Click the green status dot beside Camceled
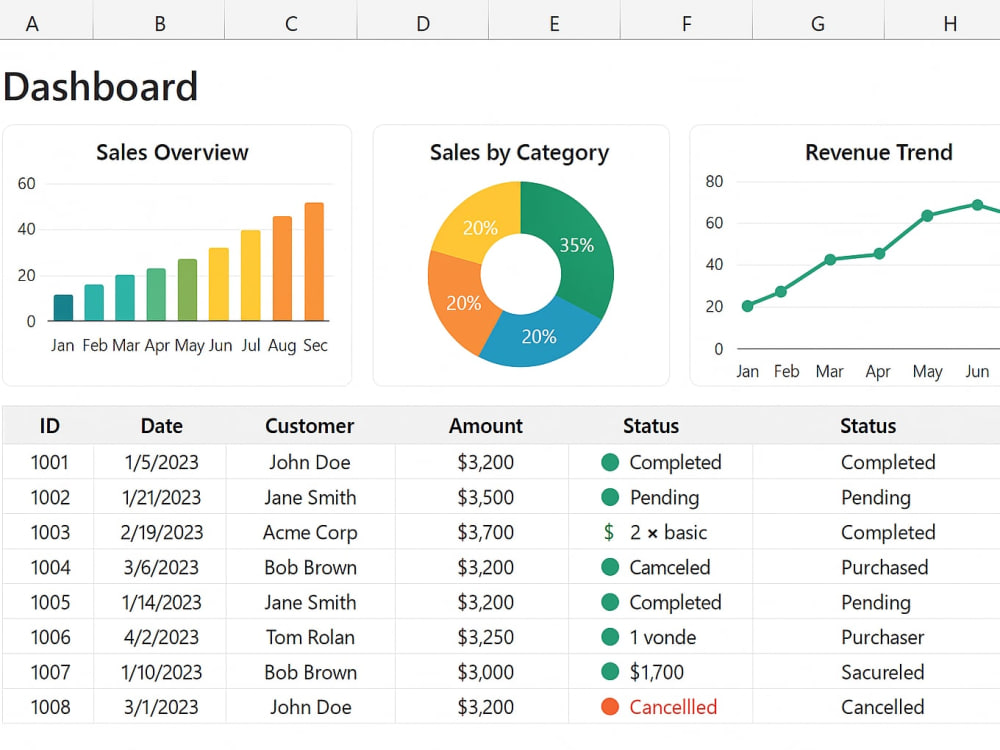The image size is (1000, 750). (x=610, y=567)
